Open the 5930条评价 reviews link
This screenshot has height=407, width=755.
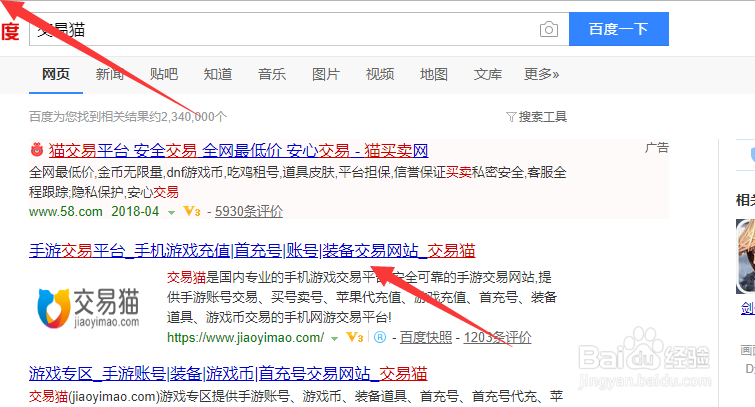249,211
